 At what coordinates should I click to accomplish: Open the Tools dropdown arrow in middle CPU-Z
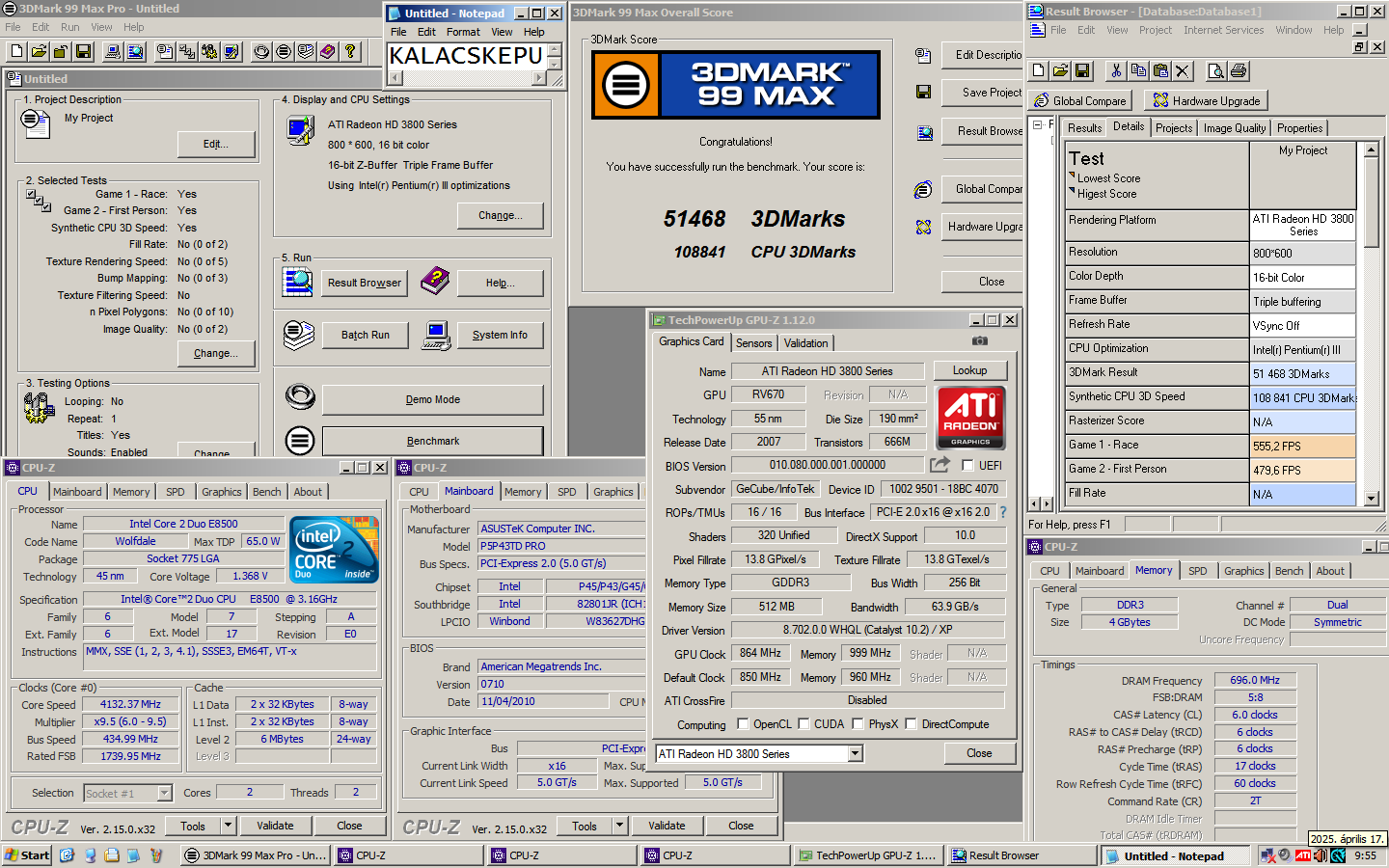coord(620,826)
